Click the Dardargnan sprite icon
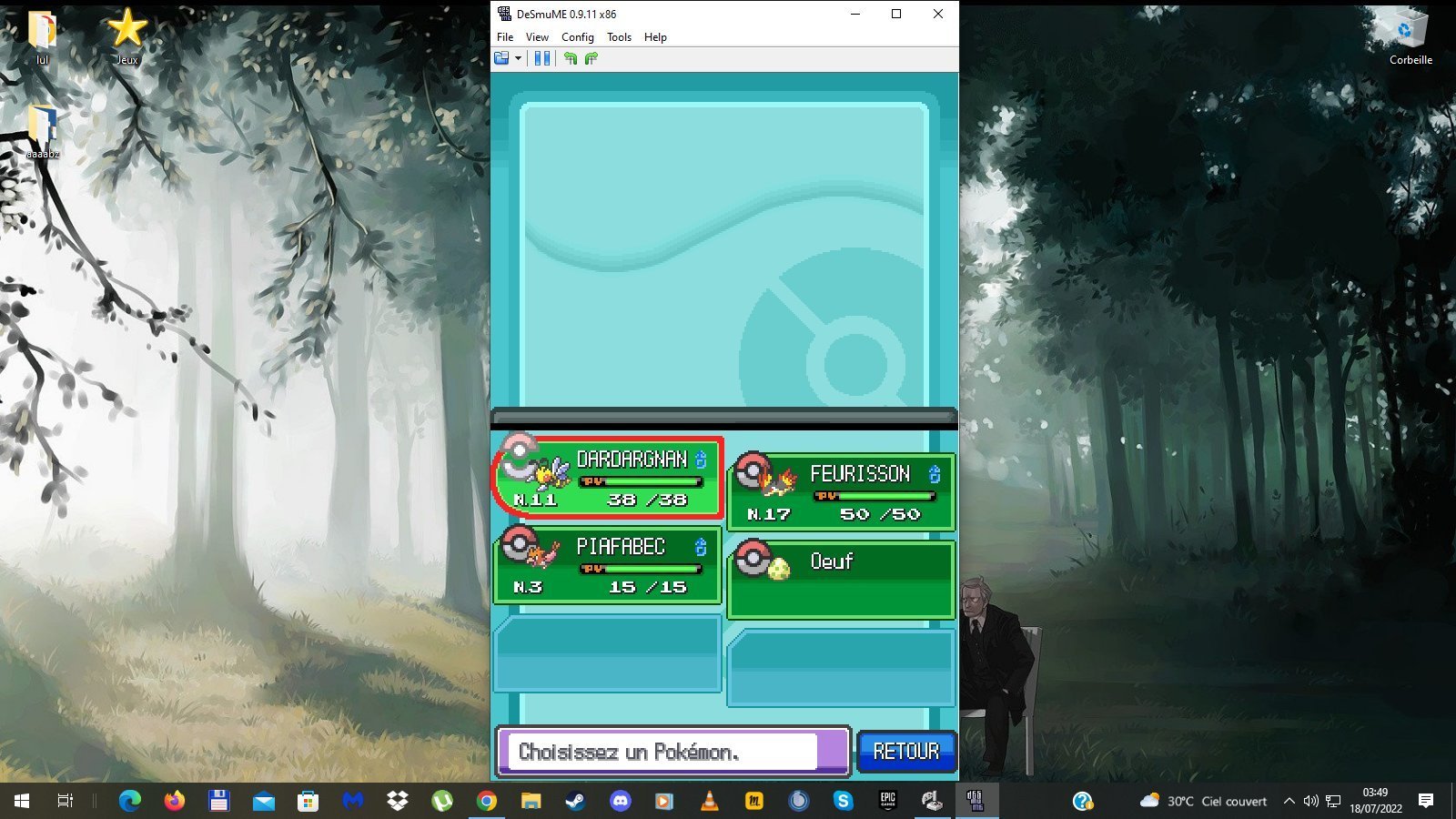Viewport: 1456px width, 819px height. 551,474
